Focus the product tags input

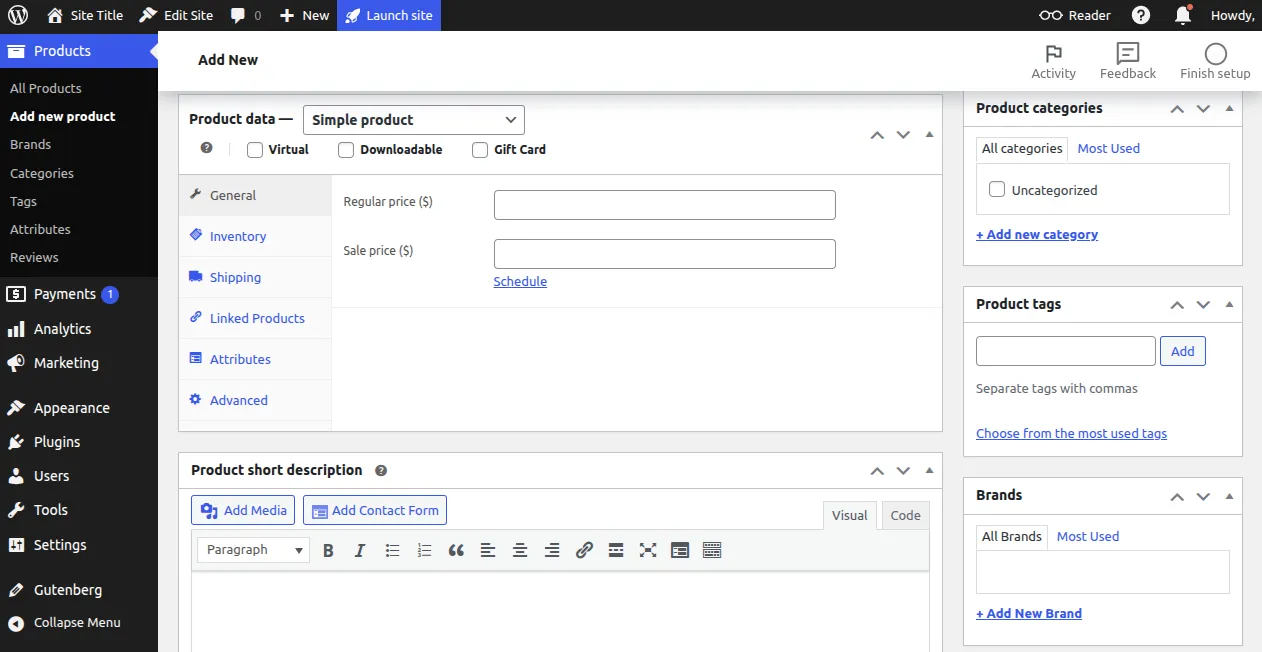(1066, 351)
